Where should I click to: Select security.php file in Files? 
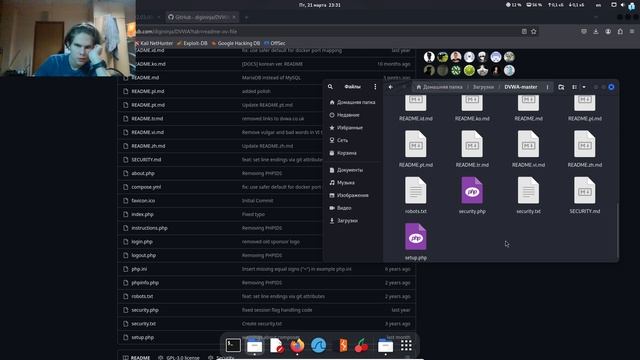[x=472, y=196]
